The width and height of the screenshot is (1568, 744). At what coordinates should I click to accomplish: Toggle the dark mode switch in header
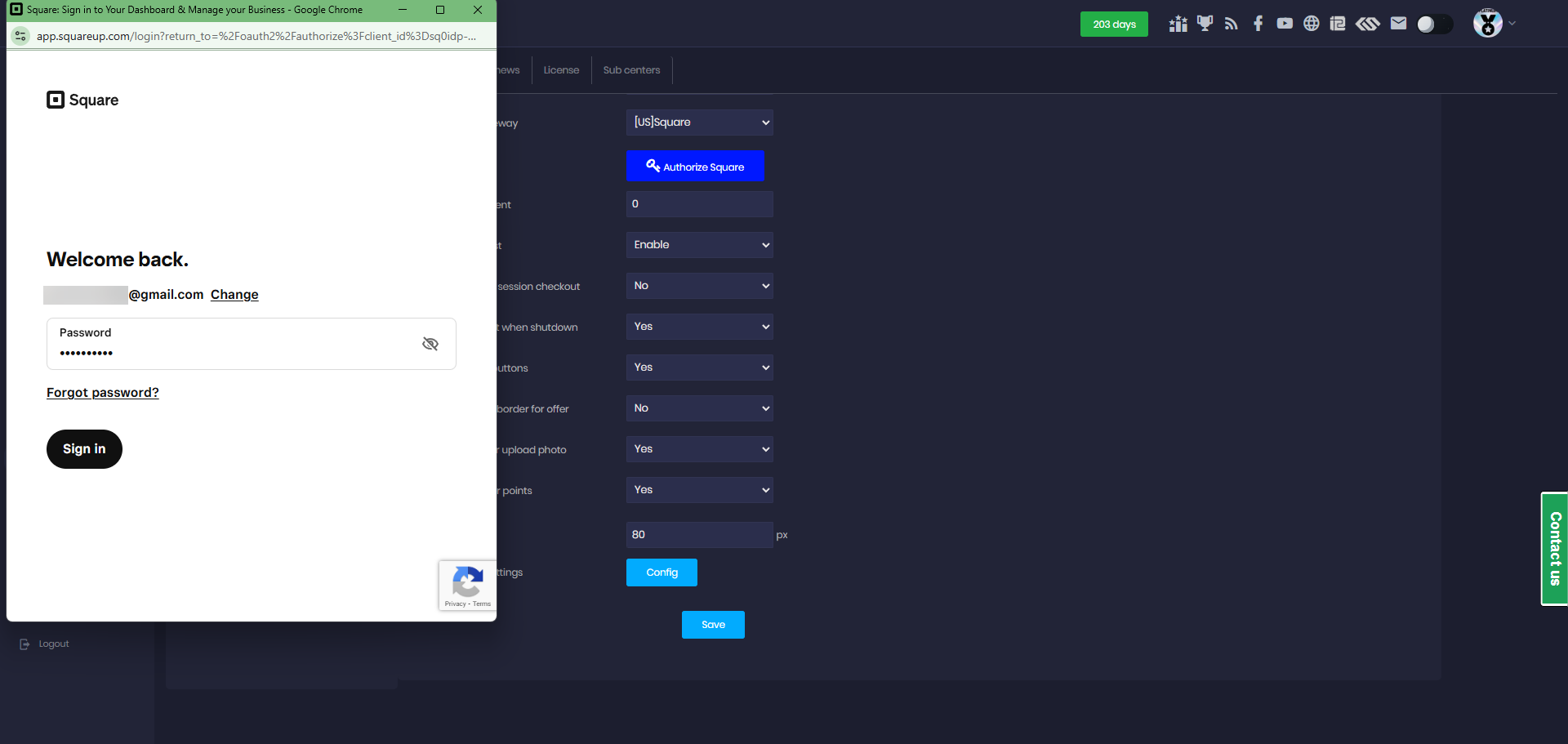[x=1434, y=25]
